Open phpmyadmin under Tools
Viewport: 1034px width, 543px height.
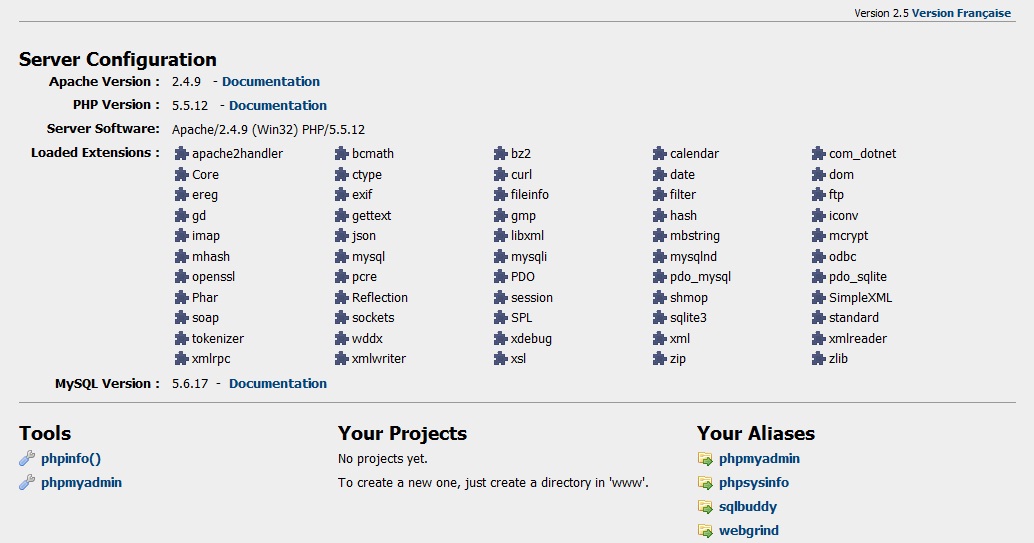pos(82,483)
